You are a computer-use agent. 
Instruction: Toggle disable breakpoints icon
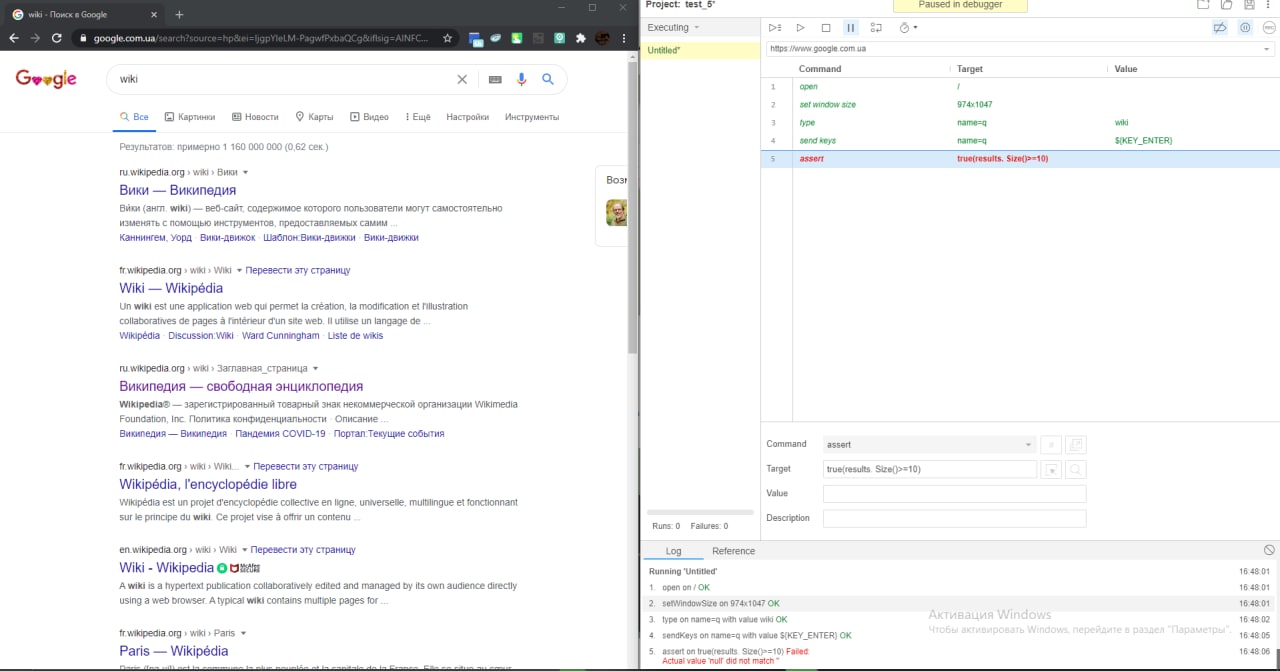click(1219, 28)
